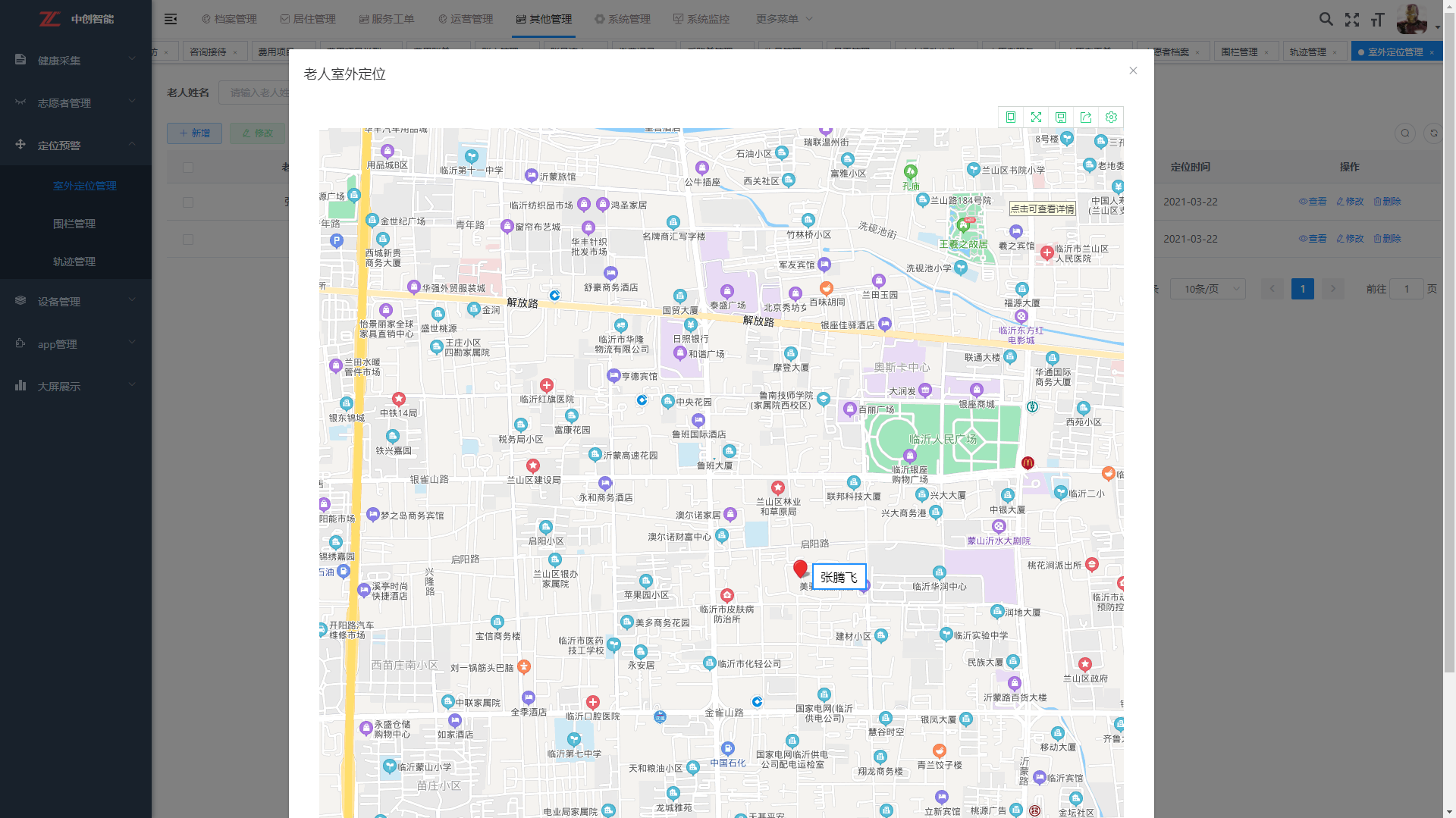Click the tablet view icon above map
This screenshot has width=1456, height=818.
(x=1011, y=118)
